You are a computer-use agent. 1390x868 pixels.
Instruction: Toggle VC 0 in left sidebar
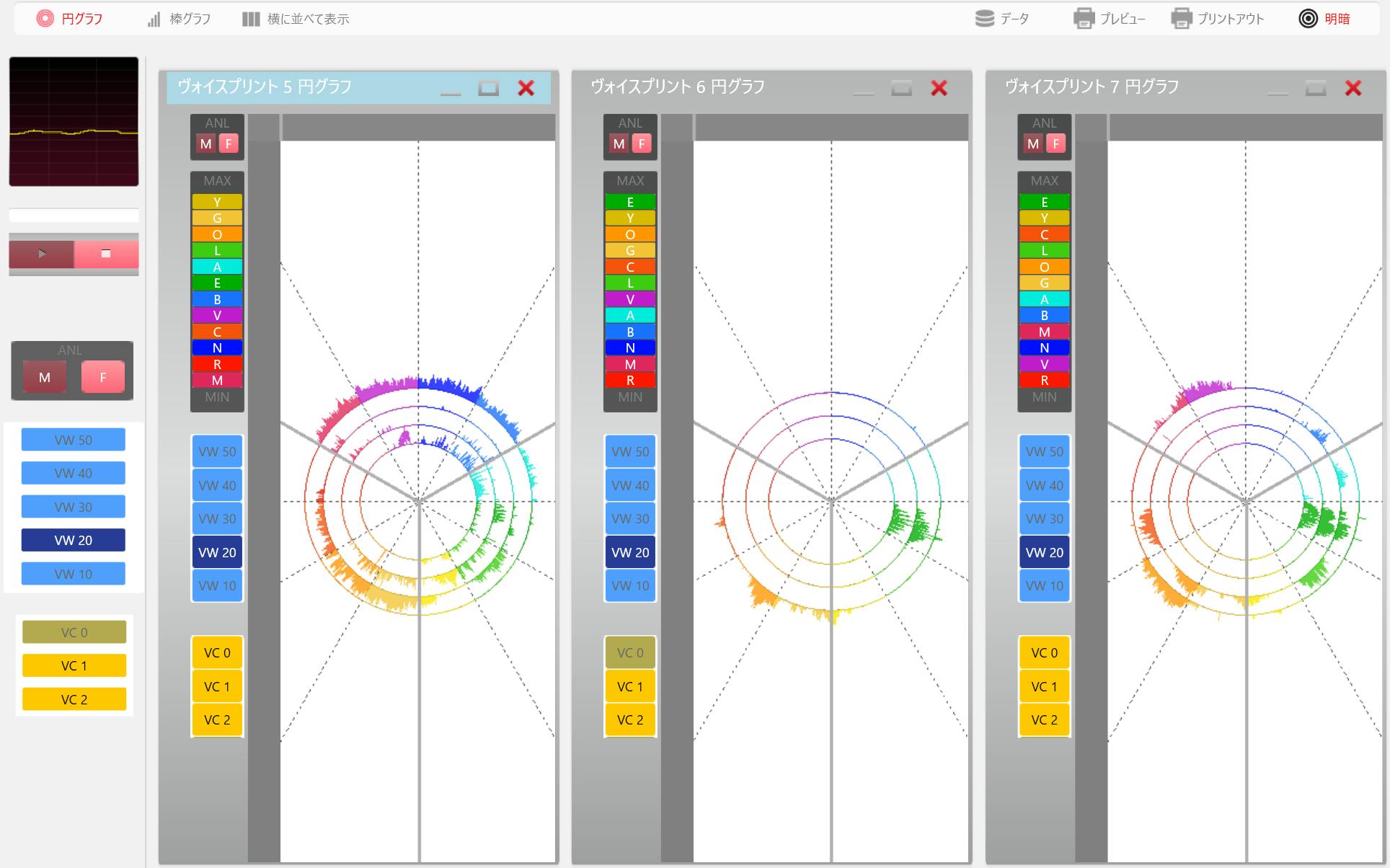click(74, 632)
